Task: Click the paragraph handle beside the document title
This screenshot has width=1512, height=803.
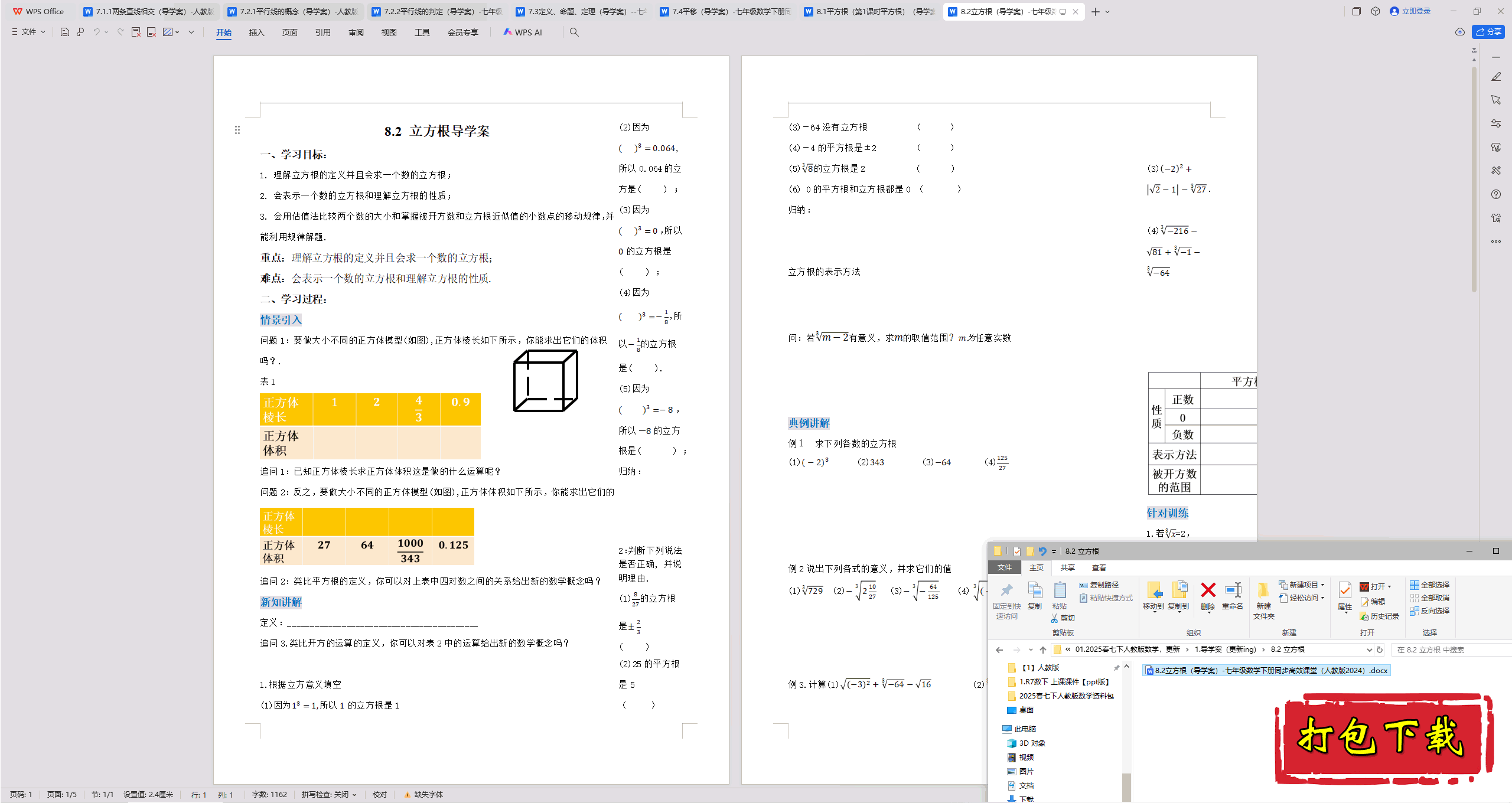Action: pos(237,130)
